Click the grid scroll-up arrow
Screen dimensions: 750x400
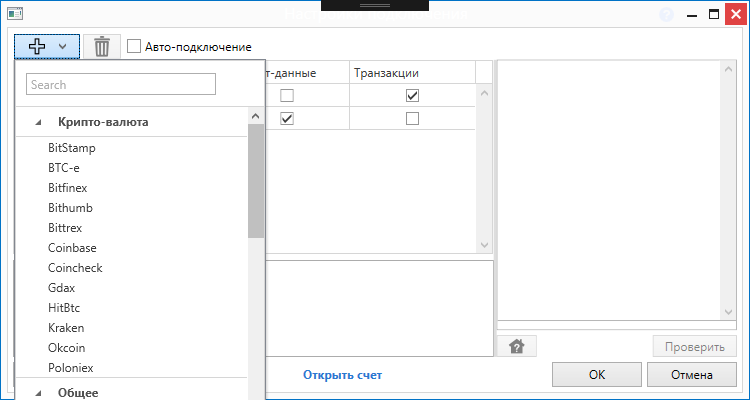click(x=484, y=93)
